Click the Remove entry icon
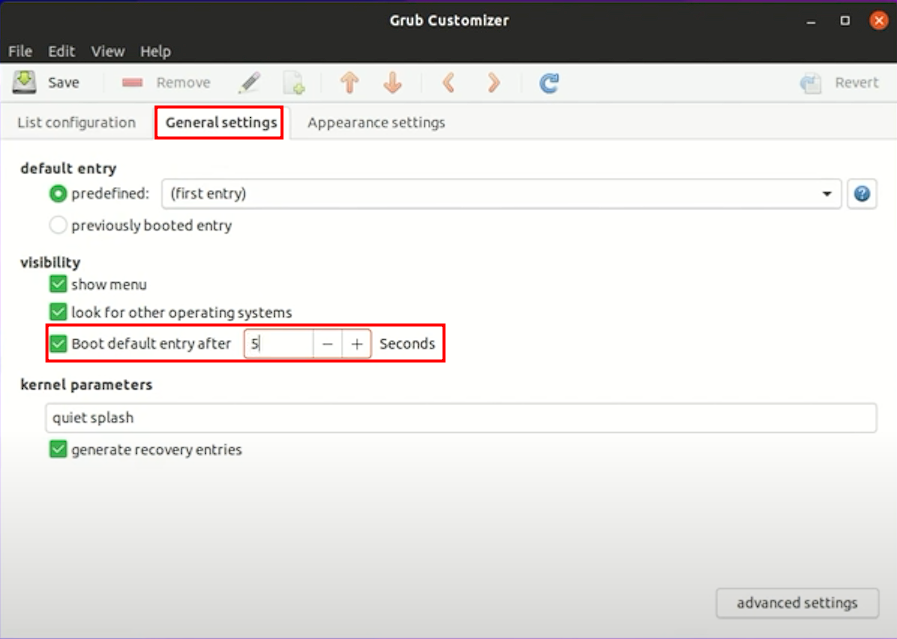The width and height of the screenshot is (897, 639). tap(132, 83)
